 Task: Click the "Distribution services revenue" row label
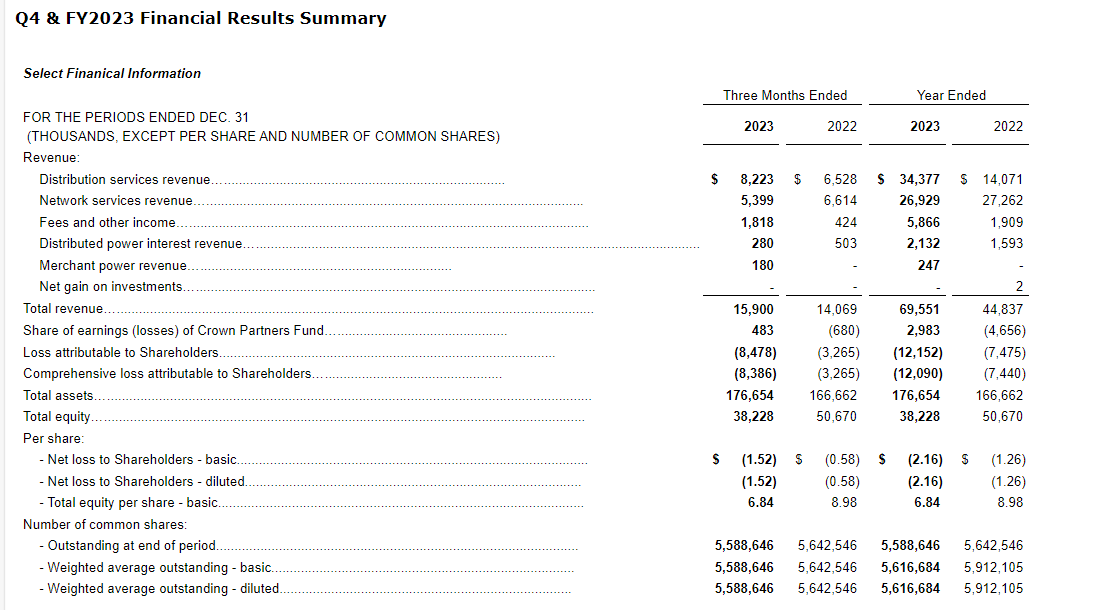tap(124, 179)
